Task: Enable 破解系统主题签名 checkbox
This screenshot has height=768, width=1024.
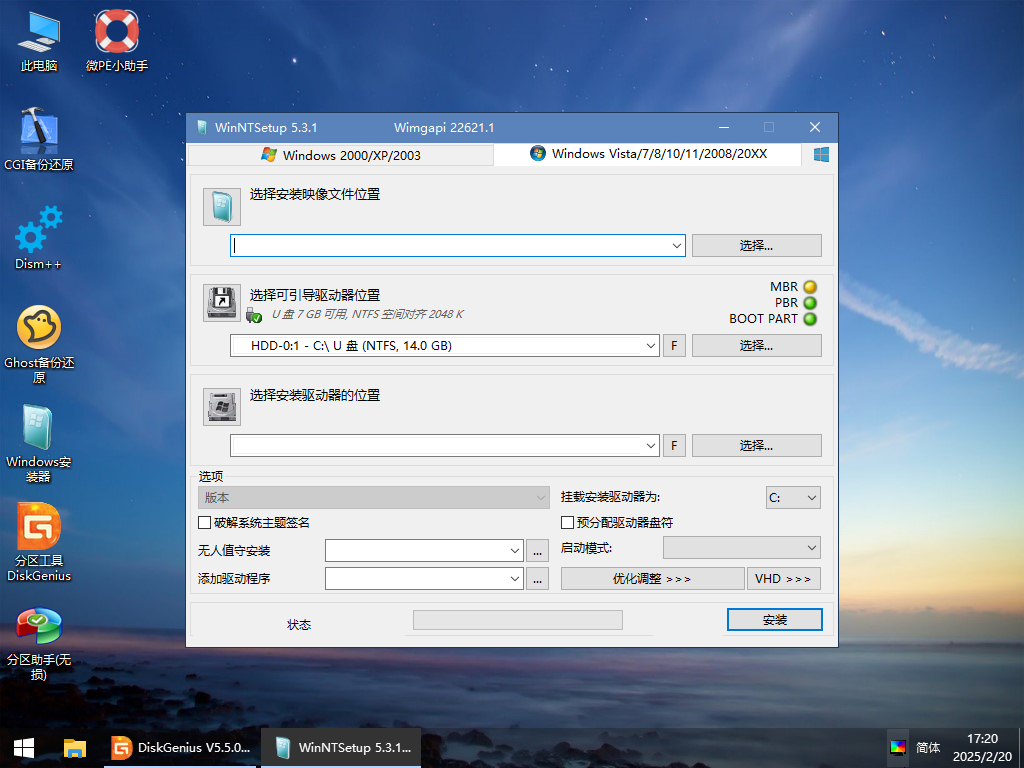Action: [x=204, y=522]
